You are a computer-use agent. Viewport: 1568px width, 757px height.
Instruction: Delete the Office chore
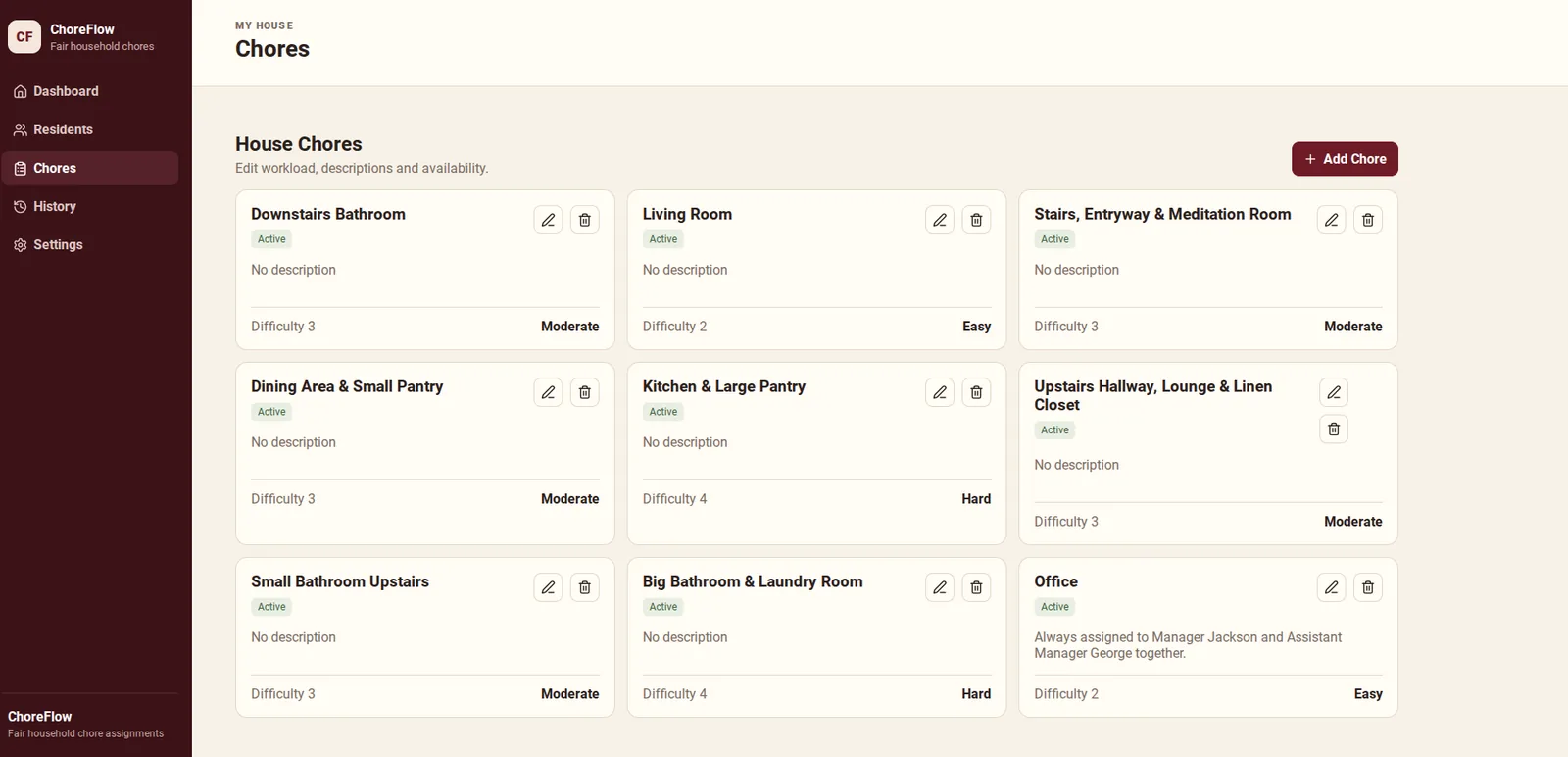(1368, 587)
